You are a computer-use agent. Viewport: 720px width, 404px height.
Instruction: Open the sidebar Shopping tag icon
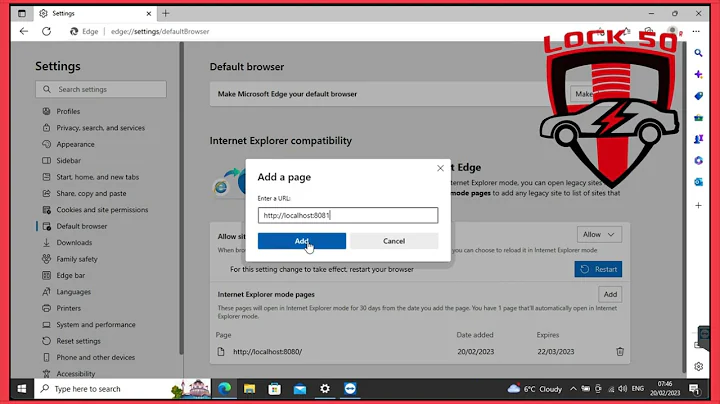pyautogui.click(x=698, y=96)
